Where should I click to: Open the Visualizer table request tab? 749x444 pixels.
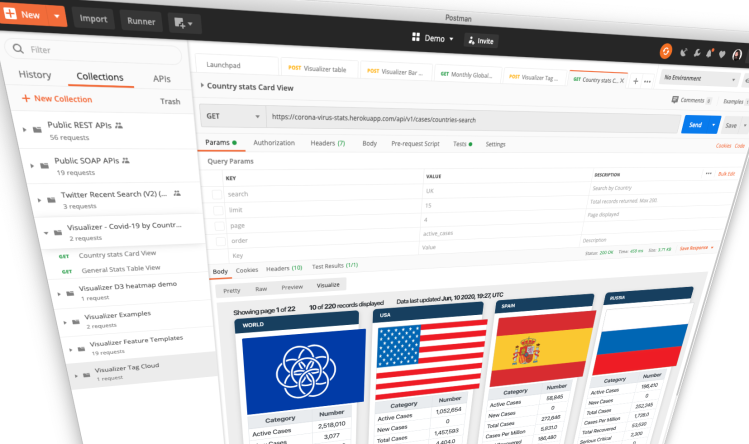pyautogui.click(x=317, y=69)
